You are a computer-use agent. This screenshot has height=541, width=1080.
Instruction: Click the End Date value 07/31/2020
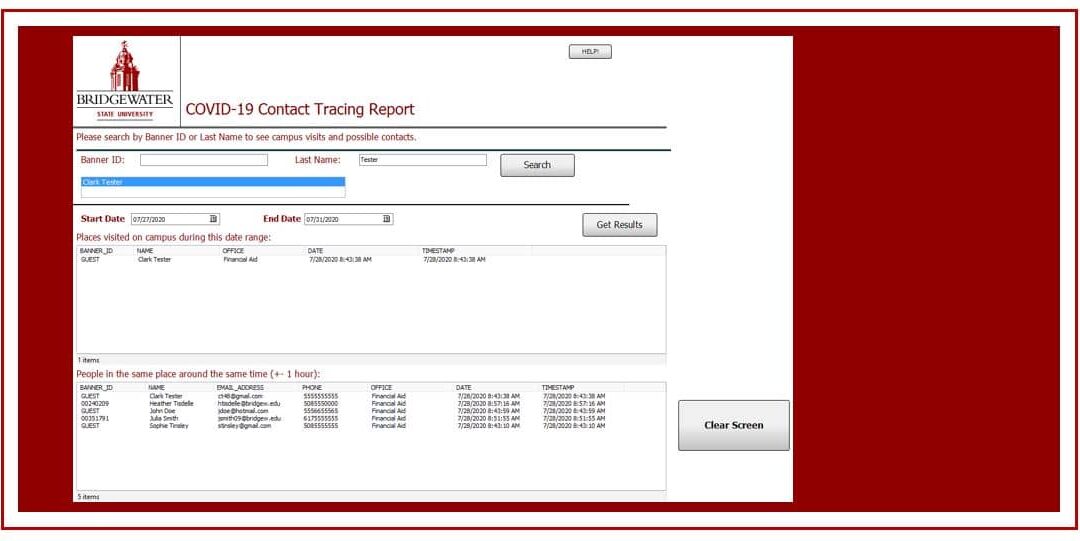coord(322,219)
